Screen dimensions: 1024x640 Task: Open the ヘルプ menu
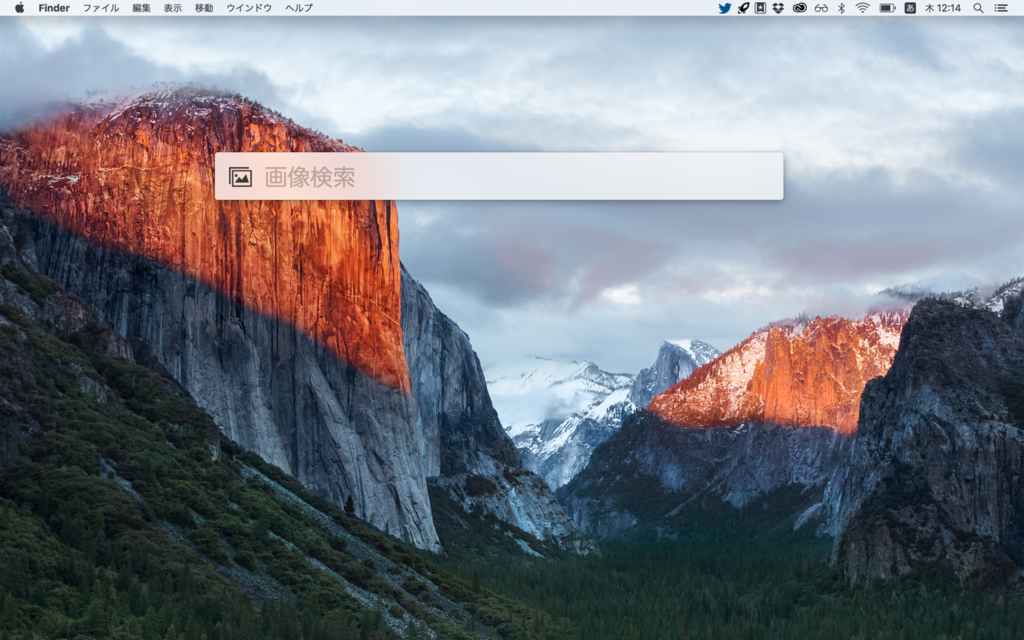point(298,8)
